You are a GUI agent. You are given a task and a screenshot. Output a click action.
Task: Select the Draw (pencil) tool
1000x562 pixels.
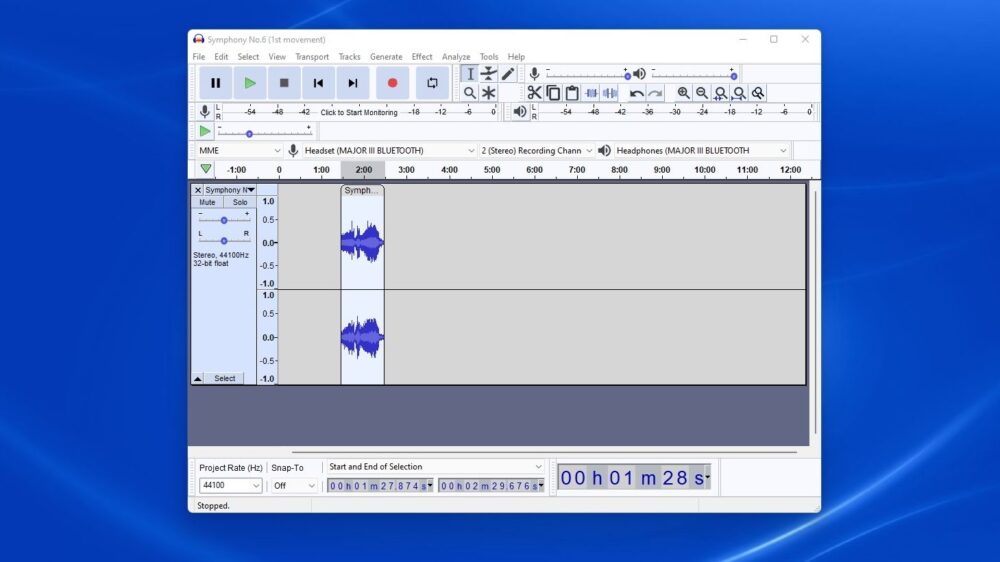coord(508,74)
